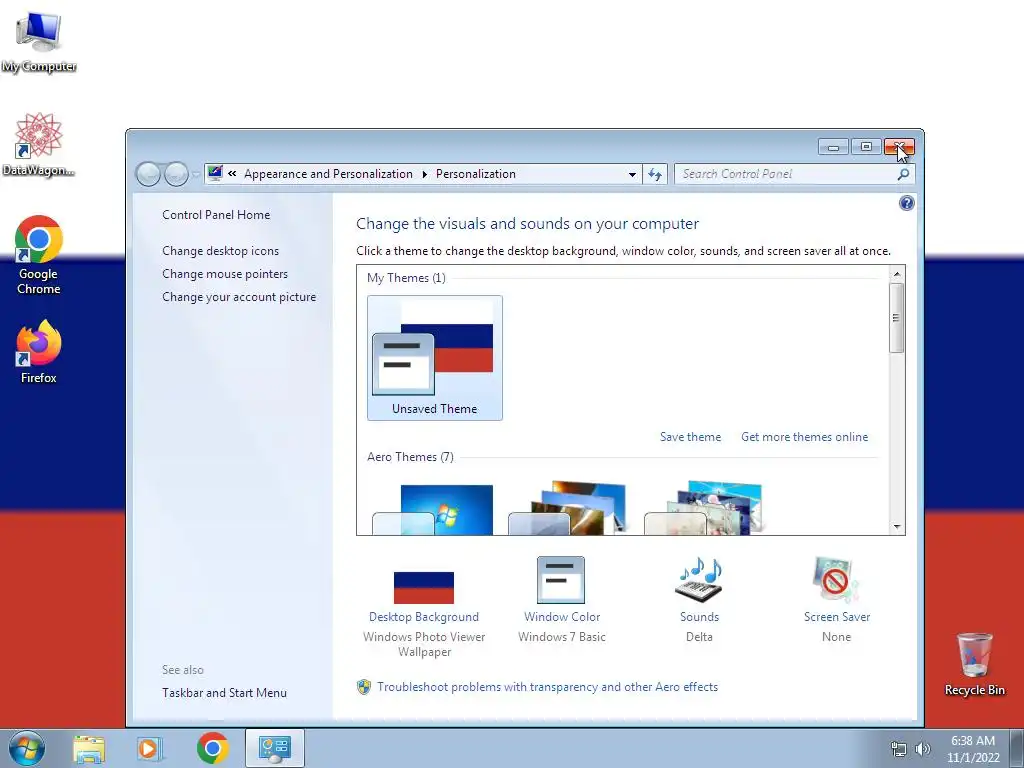
Task: Click the Personalization breadcrumb
Action: click(475, 174)
